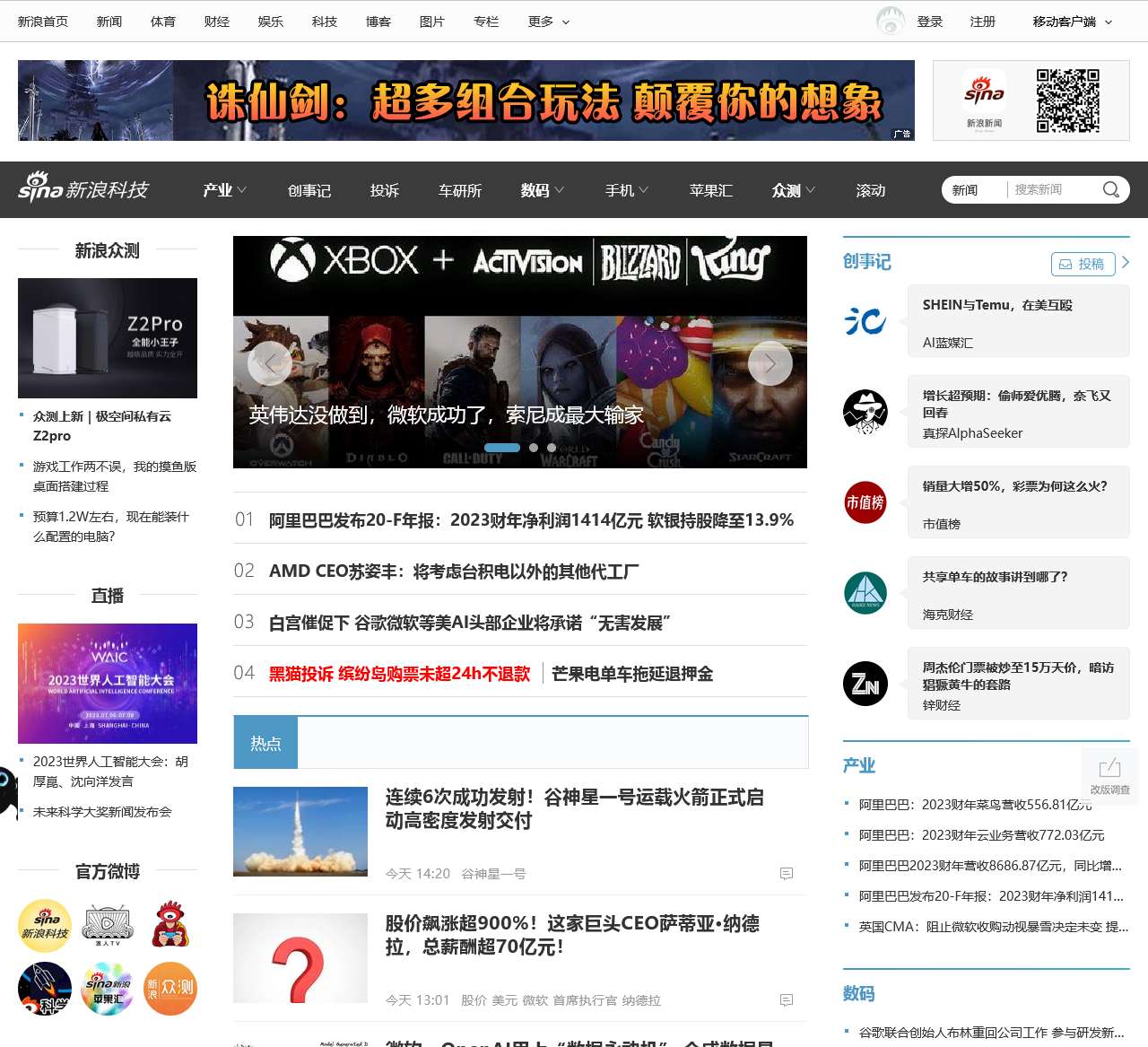Open the 新闻 search category selector

(965, 189)
